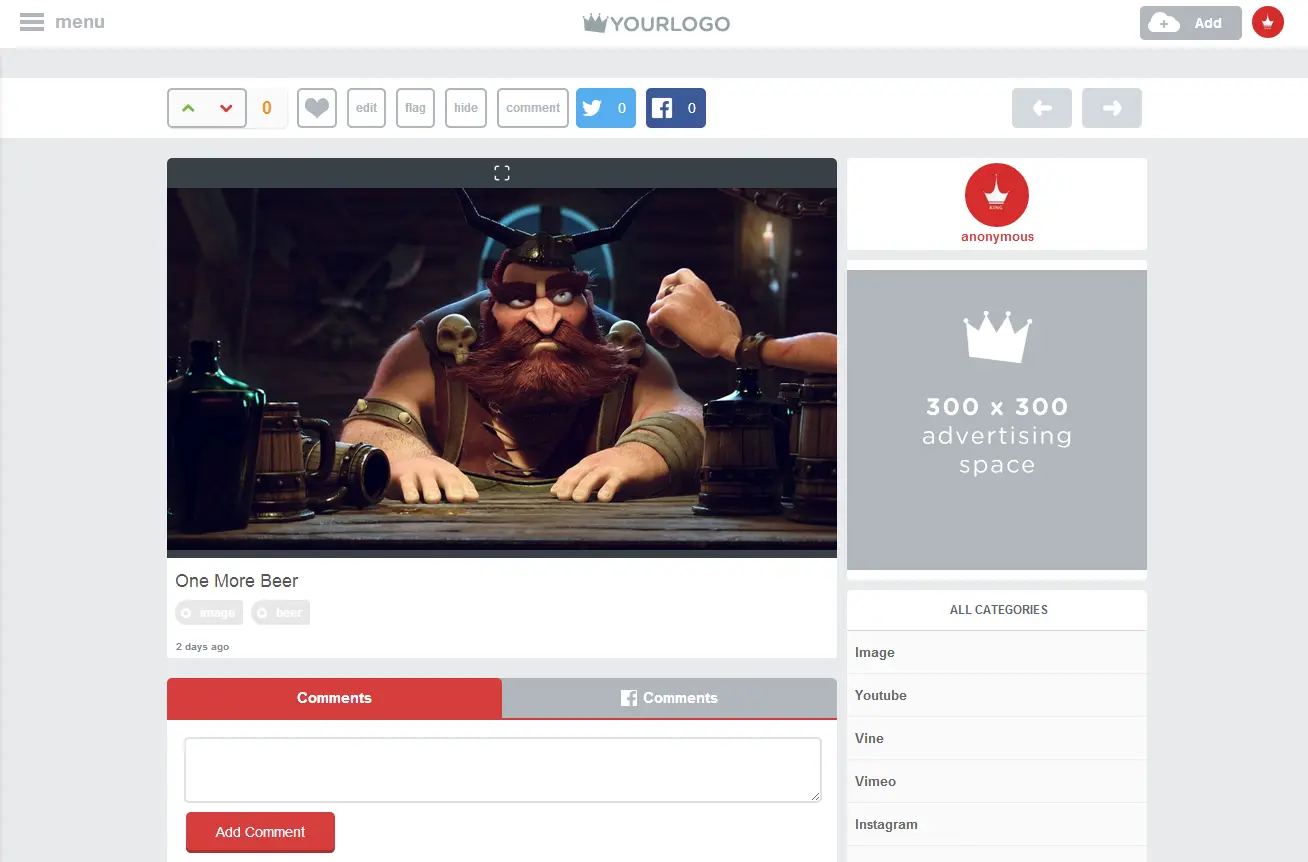Screen dimensions: 1308x862
Task: Open the Youtube category
Action: (x=997, y=695)
